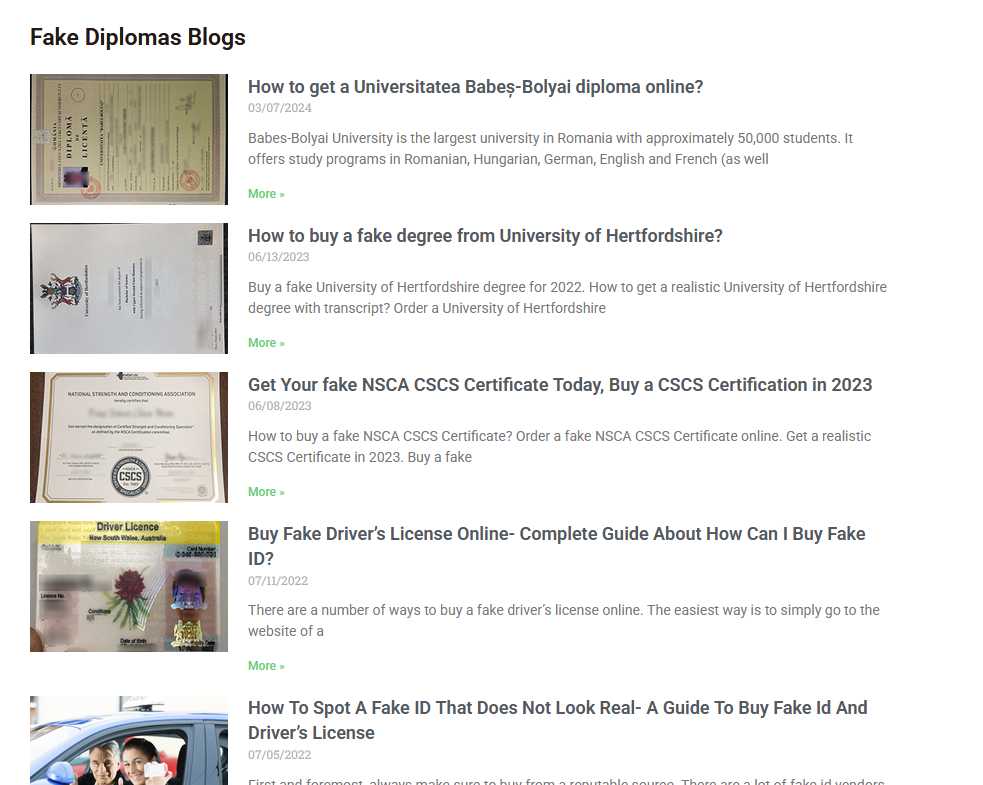Open the fake NSCA CSCS Certificate article title
This screenshot has height=785, width=983.
[560, 384]
